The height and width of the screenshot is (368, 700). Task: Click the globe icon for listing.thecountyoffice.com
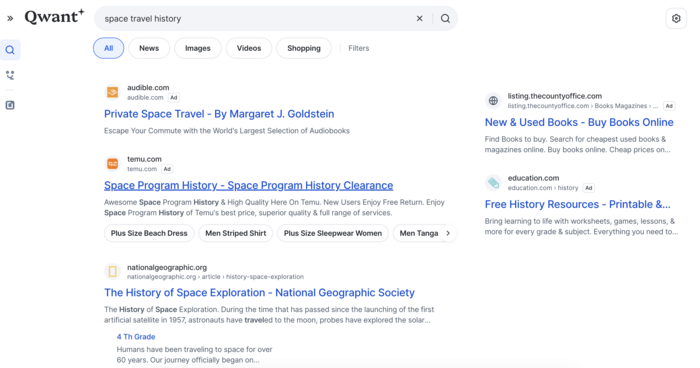click(493, 100)
